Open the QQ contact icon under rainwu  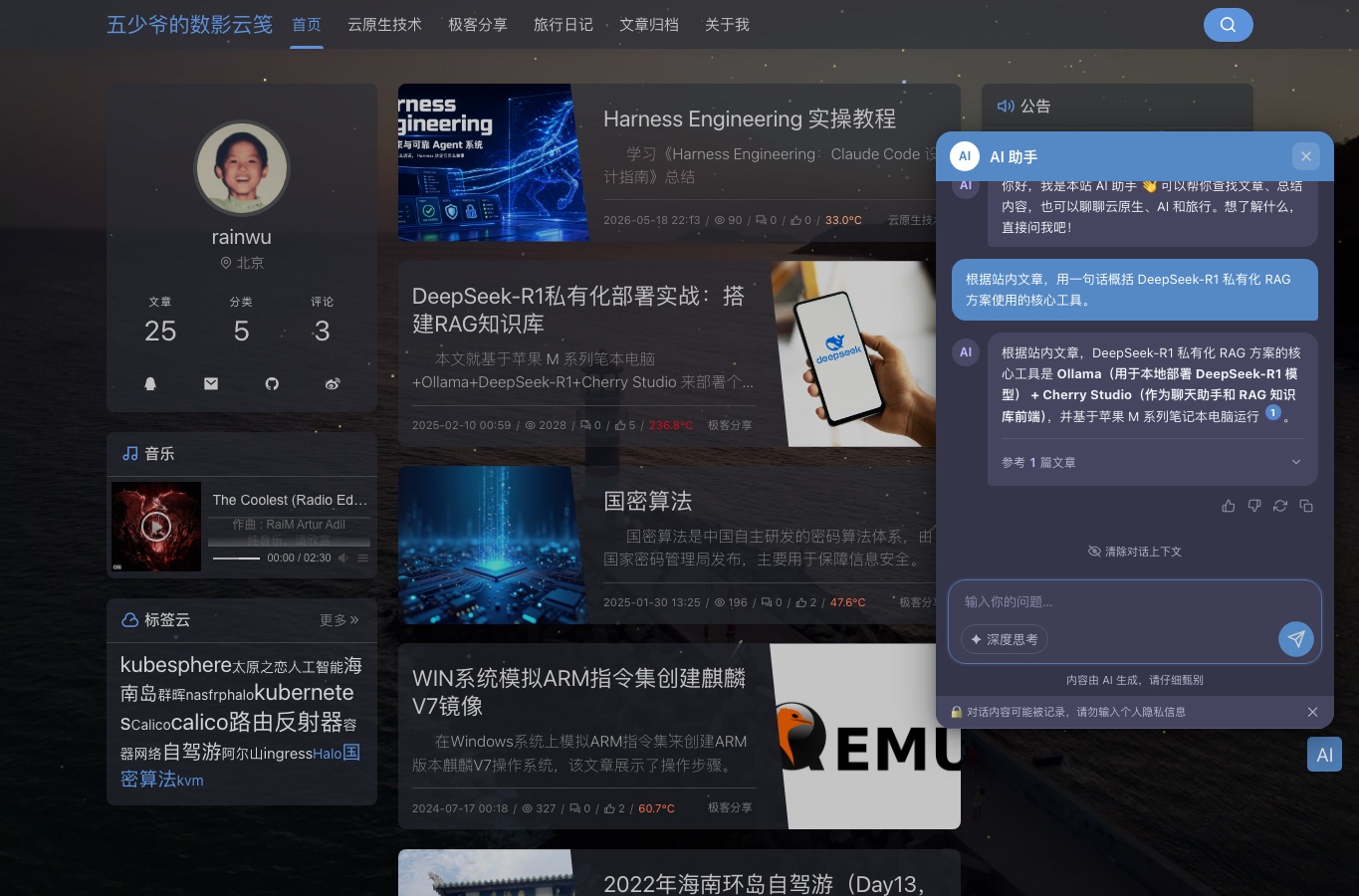(x=150, y=383)
